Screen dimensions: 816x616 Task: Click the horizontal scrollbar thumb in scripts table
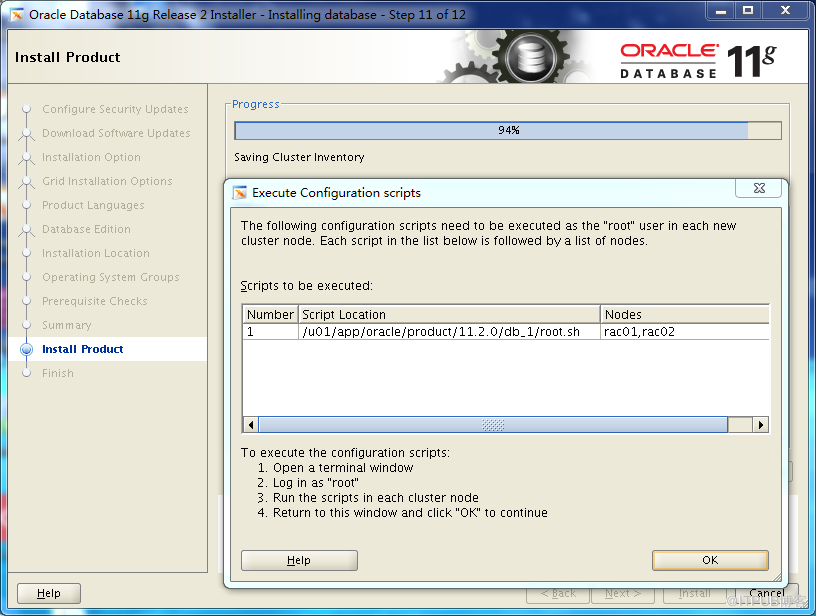pos(493,425)
